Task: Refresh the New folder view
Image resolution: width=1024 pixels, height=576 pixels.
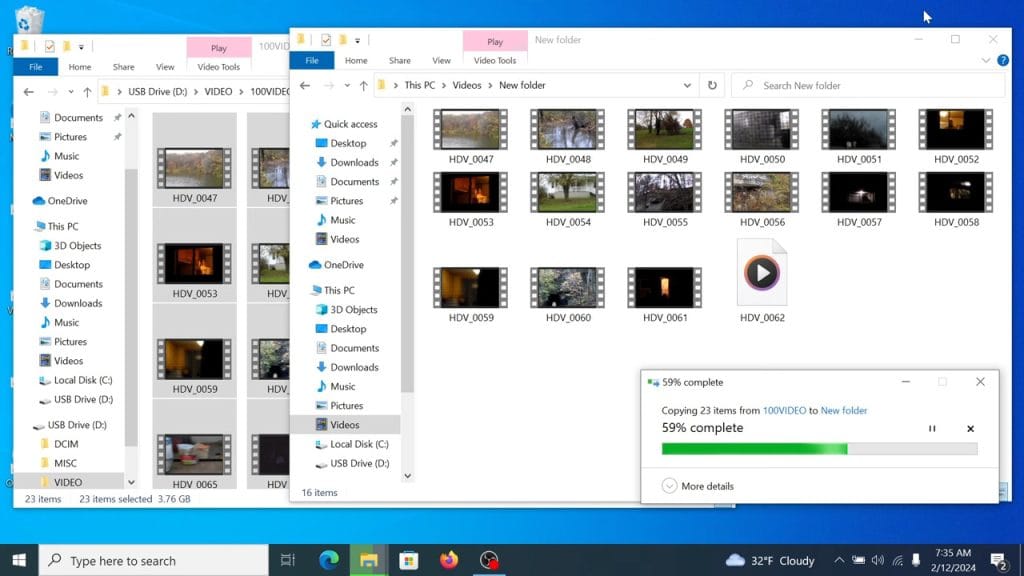Action: pos(712,85)
